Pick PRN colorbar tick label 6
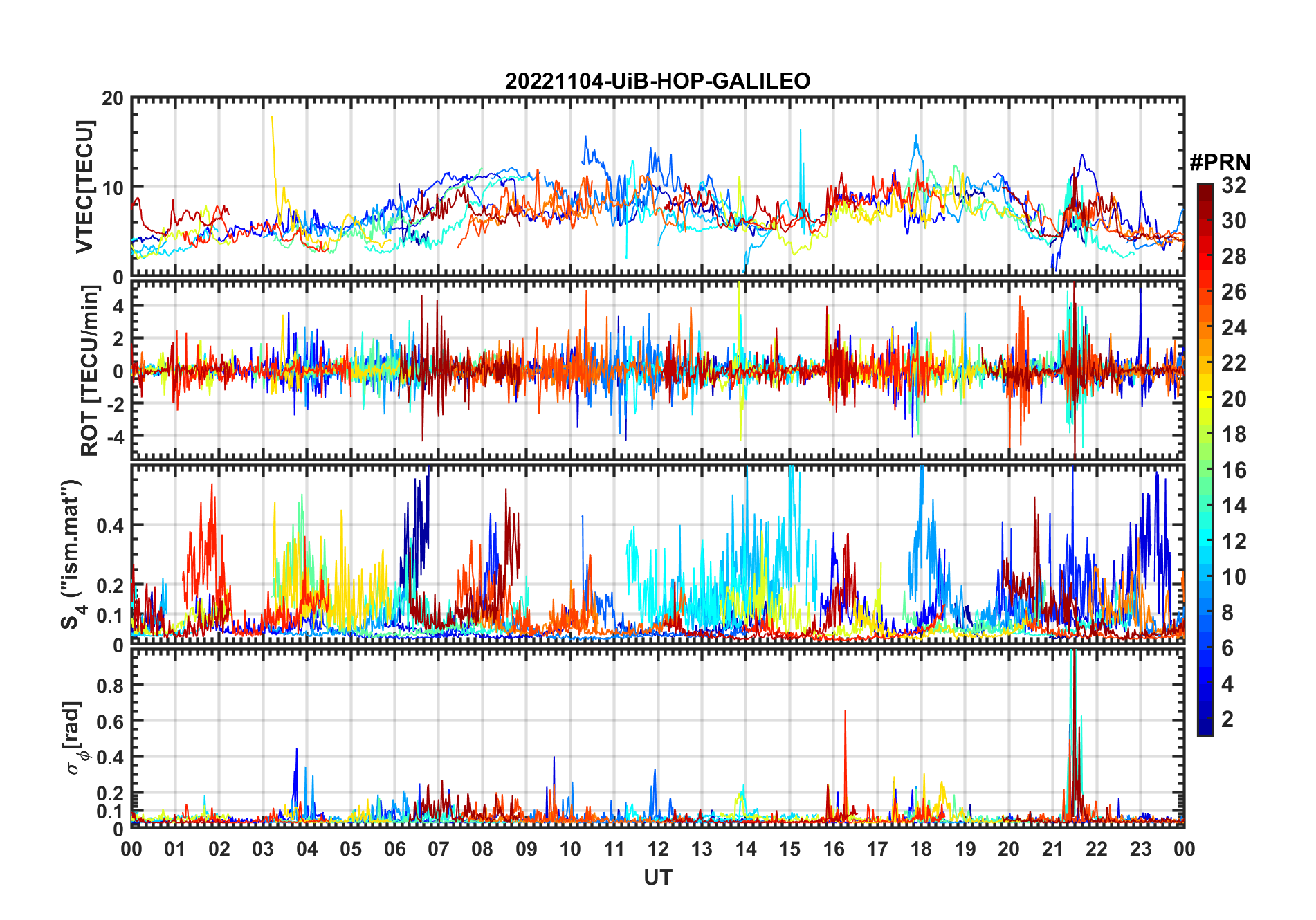Image resolution: width=1316 pixels, height=920 pixels. 1228,648
